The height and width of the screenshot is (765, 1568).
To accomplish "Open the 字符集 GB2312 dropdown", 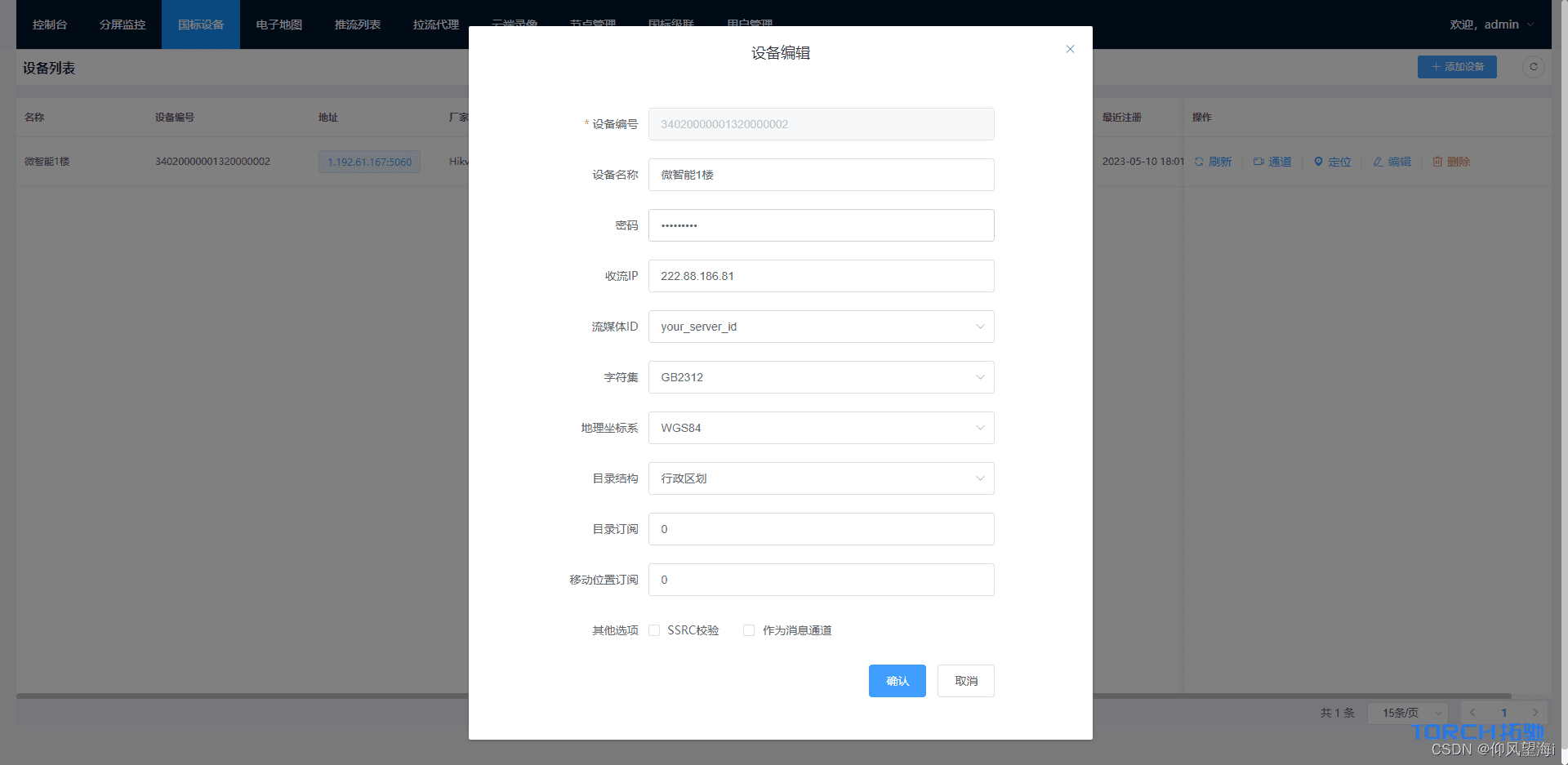I will click(821, 377).
